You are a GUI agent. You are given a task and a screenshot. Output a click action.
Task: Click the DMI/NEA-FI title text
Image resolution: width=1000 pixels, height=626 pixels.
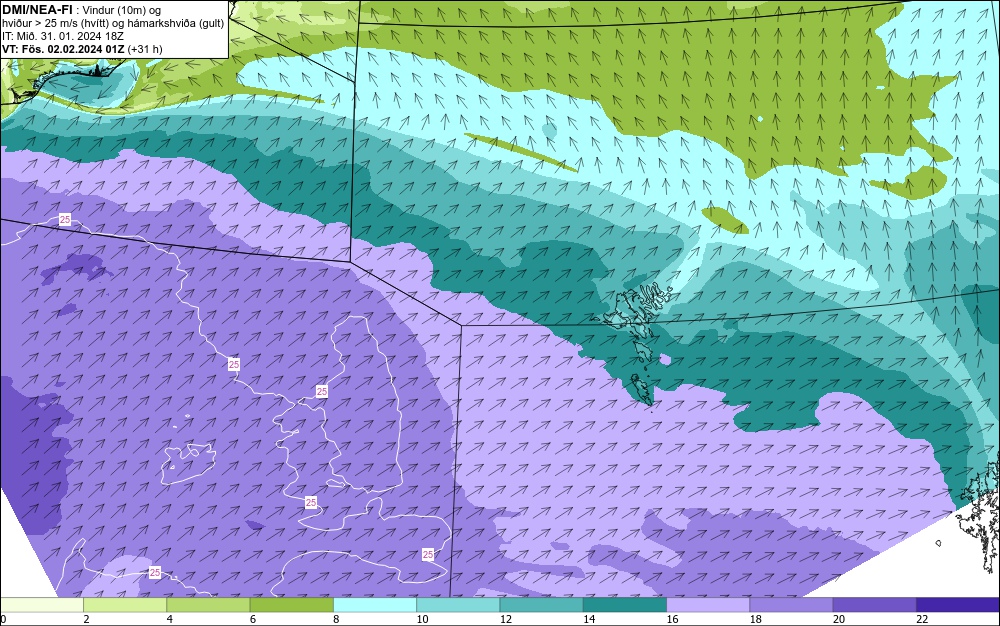pos(37,9)
